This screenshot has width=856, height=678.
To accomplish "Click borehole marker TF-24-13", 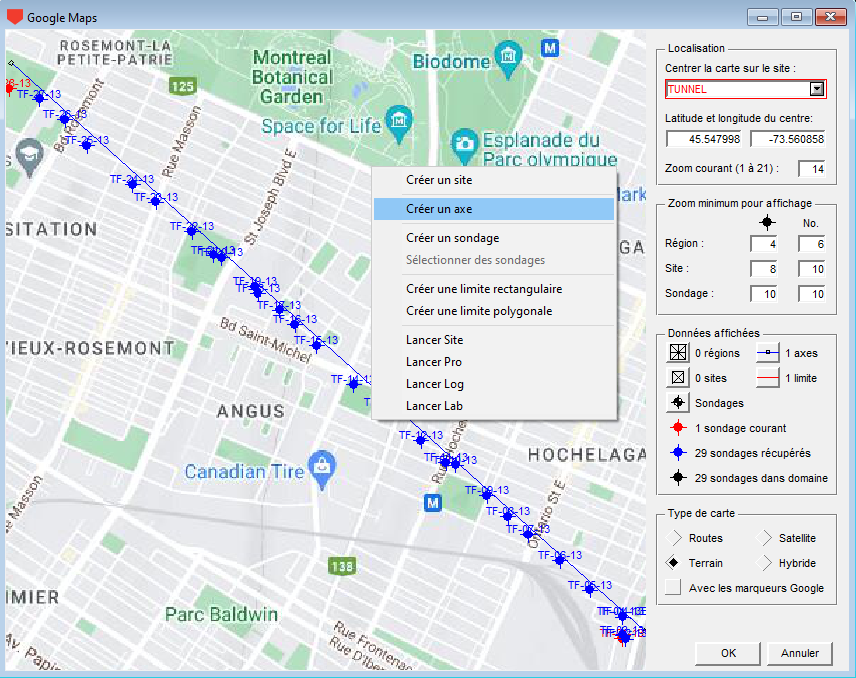I will point(132,185).
